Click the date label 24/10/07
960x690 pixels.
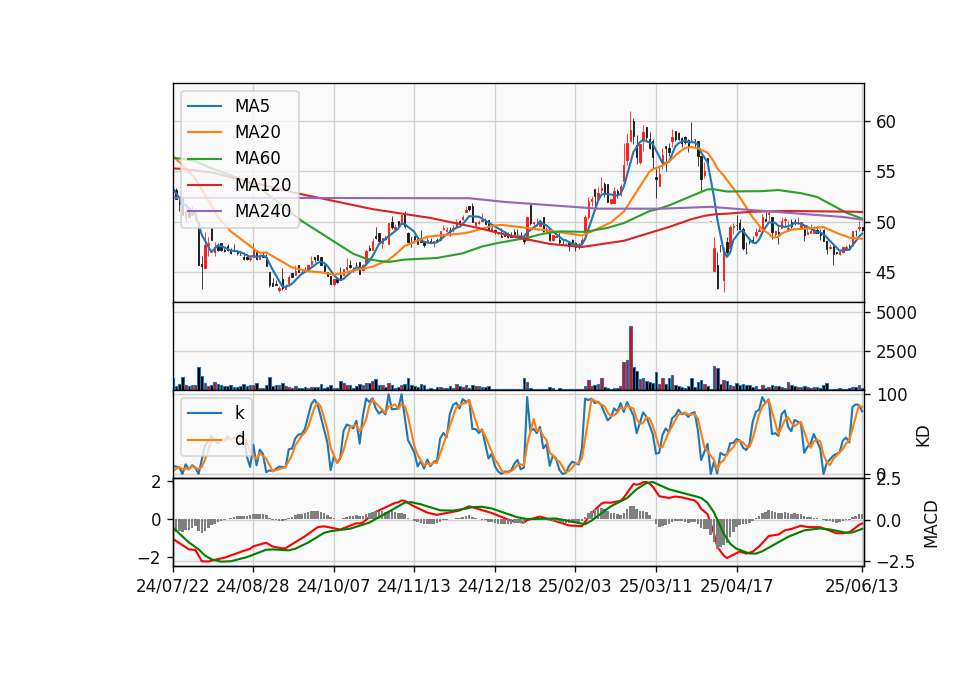(334, 586)
